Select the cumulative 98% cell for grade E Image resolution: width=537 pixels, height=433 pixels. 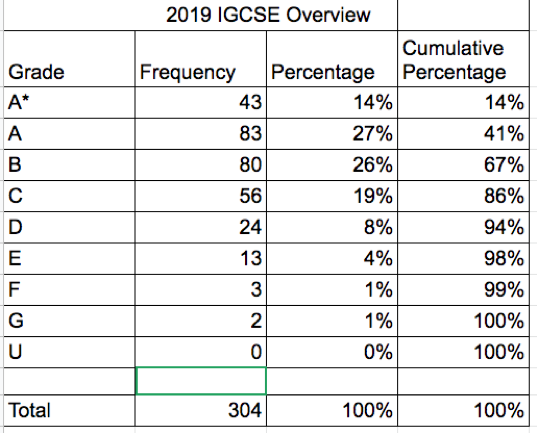point(463,258)
